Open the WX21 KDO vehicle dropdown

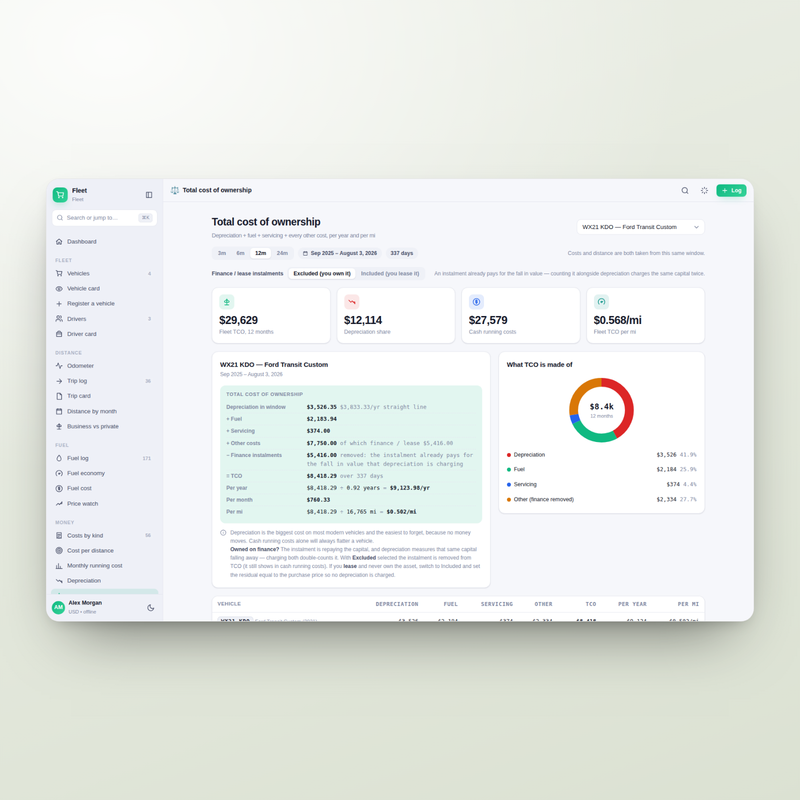(x=640, y=227)
